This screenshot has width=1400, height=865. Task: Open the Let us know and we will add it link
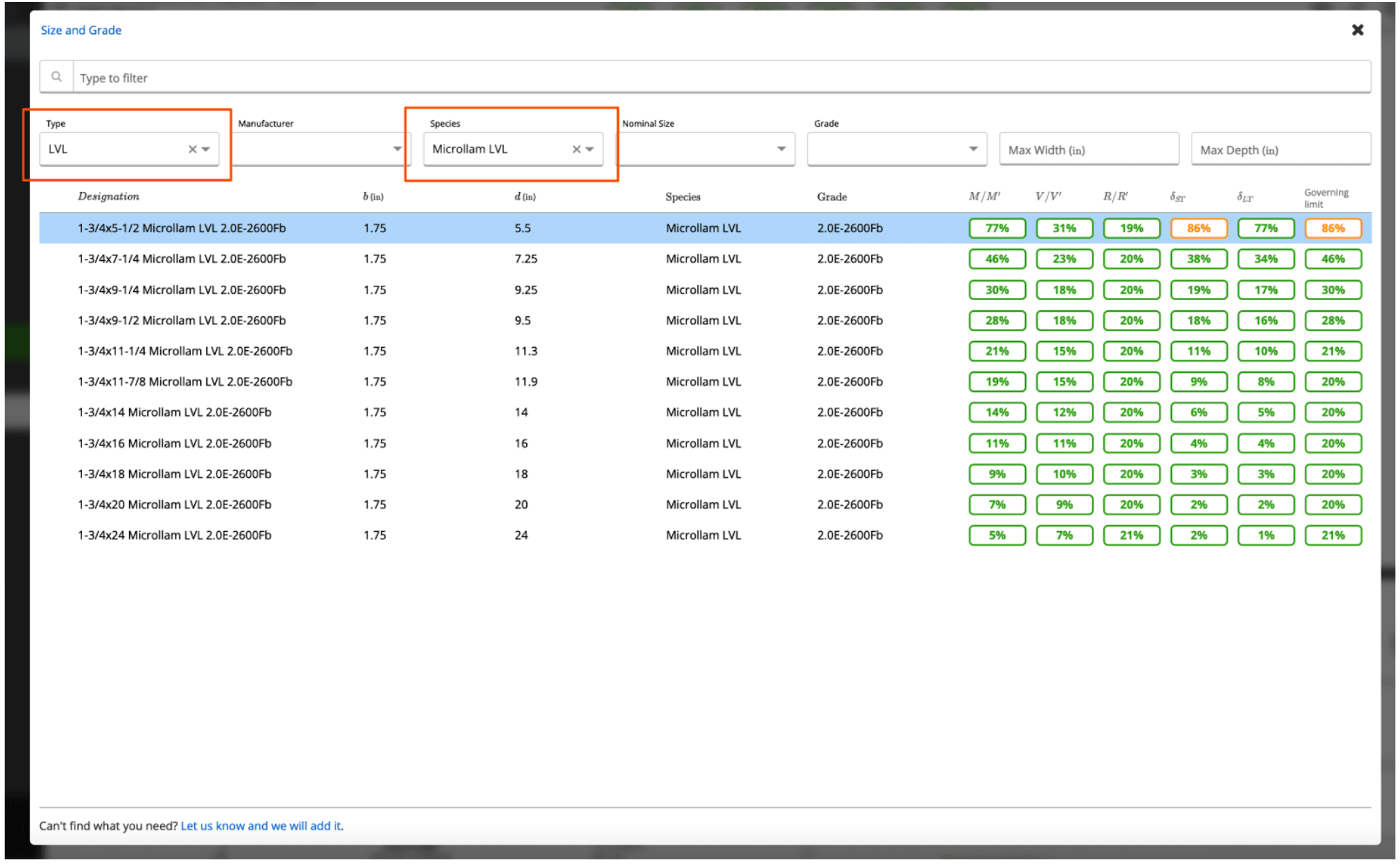click(x=261, y=826)
